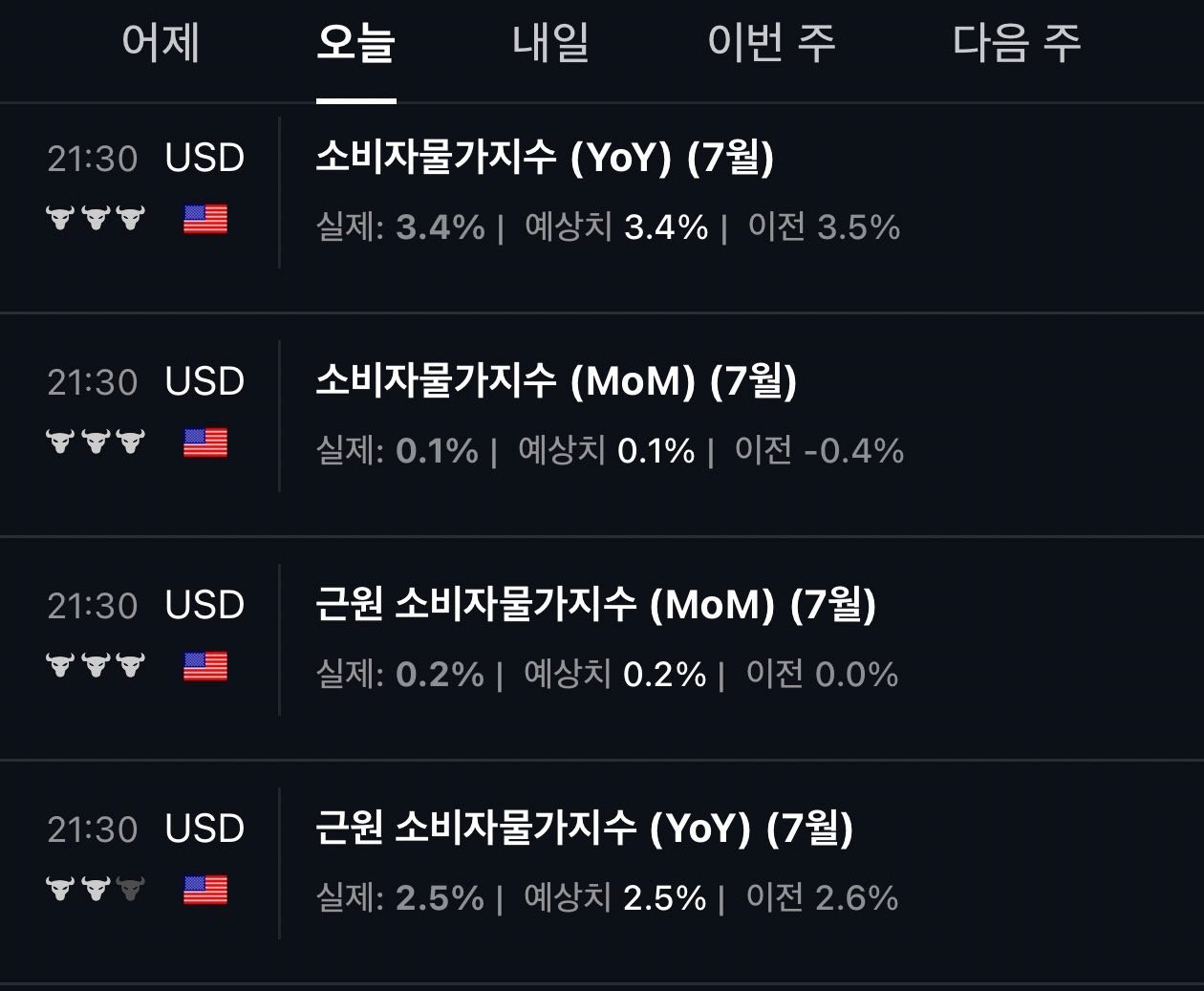This screenshot has height=991, width=1204.
Task: Click US flag icon in CPI YoY row
Action: 205,220
